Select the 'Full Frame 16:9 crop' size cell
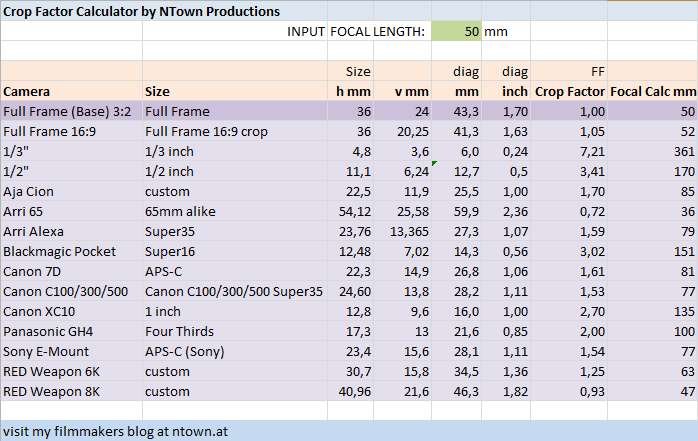This screenshot has width=698, height=441. 206,132
